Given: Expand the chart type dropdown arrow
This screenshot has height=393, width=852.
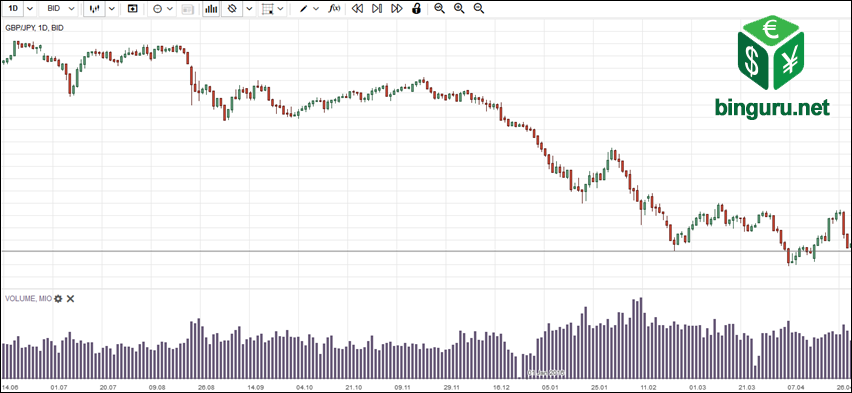Looking at the screenshot, I should point(111,9).
